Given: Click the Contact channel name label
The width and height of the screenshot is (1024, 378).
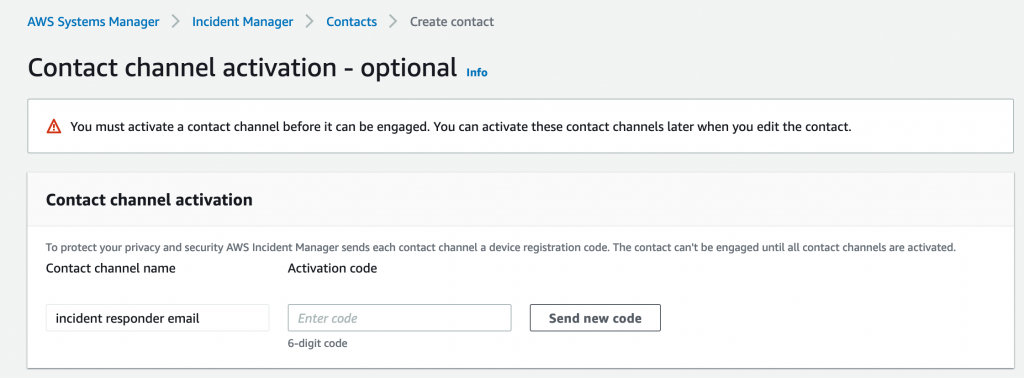Looking at the screenshot, I should coord(110,268).
